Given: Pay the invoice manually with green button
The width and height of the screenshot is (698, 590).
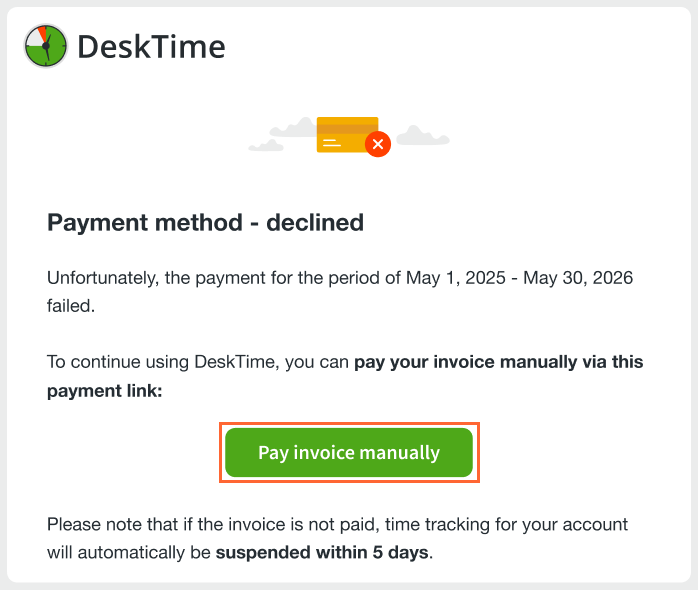Looking at the screenshot, I should tap(349, 452).
